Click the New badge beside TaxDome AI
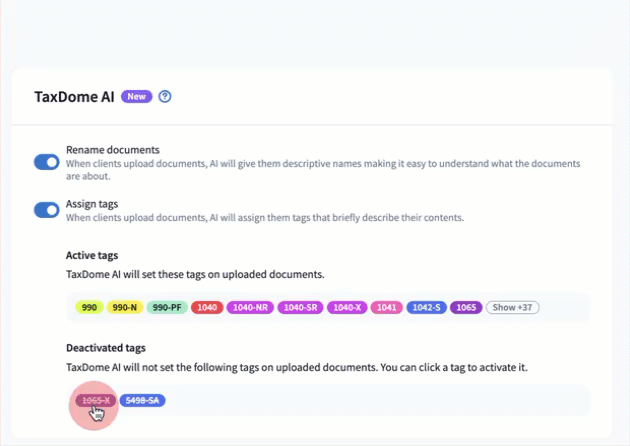 (x=137, y=97)
